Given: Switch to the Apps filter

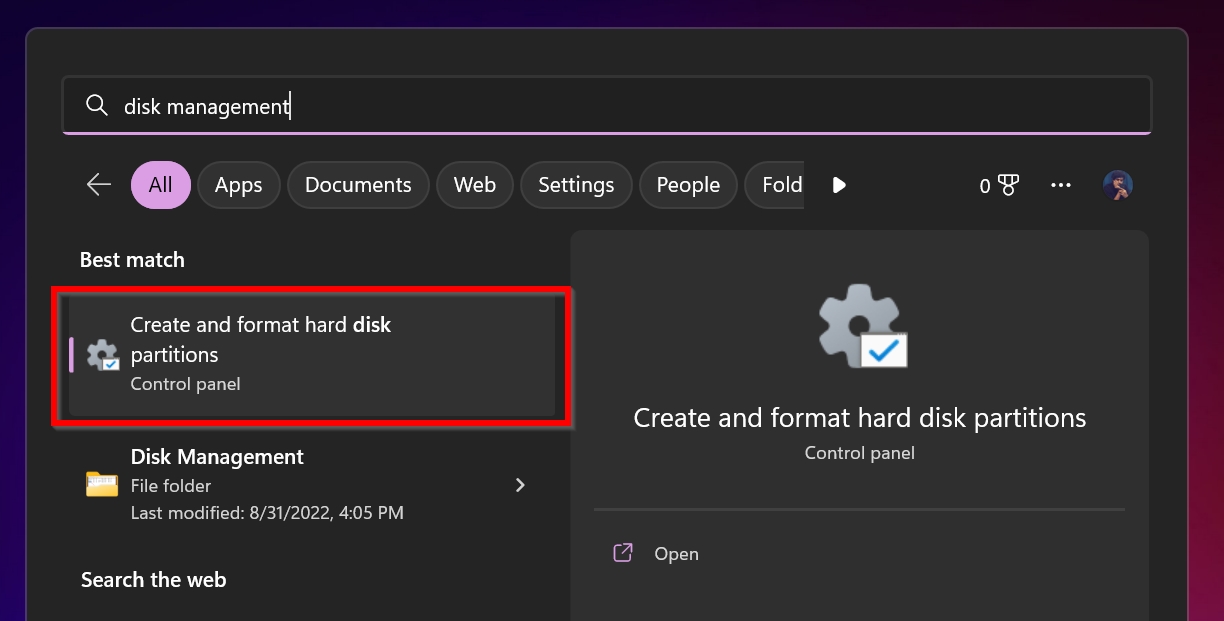Looking at the screenshot, I should coord(238,185).
